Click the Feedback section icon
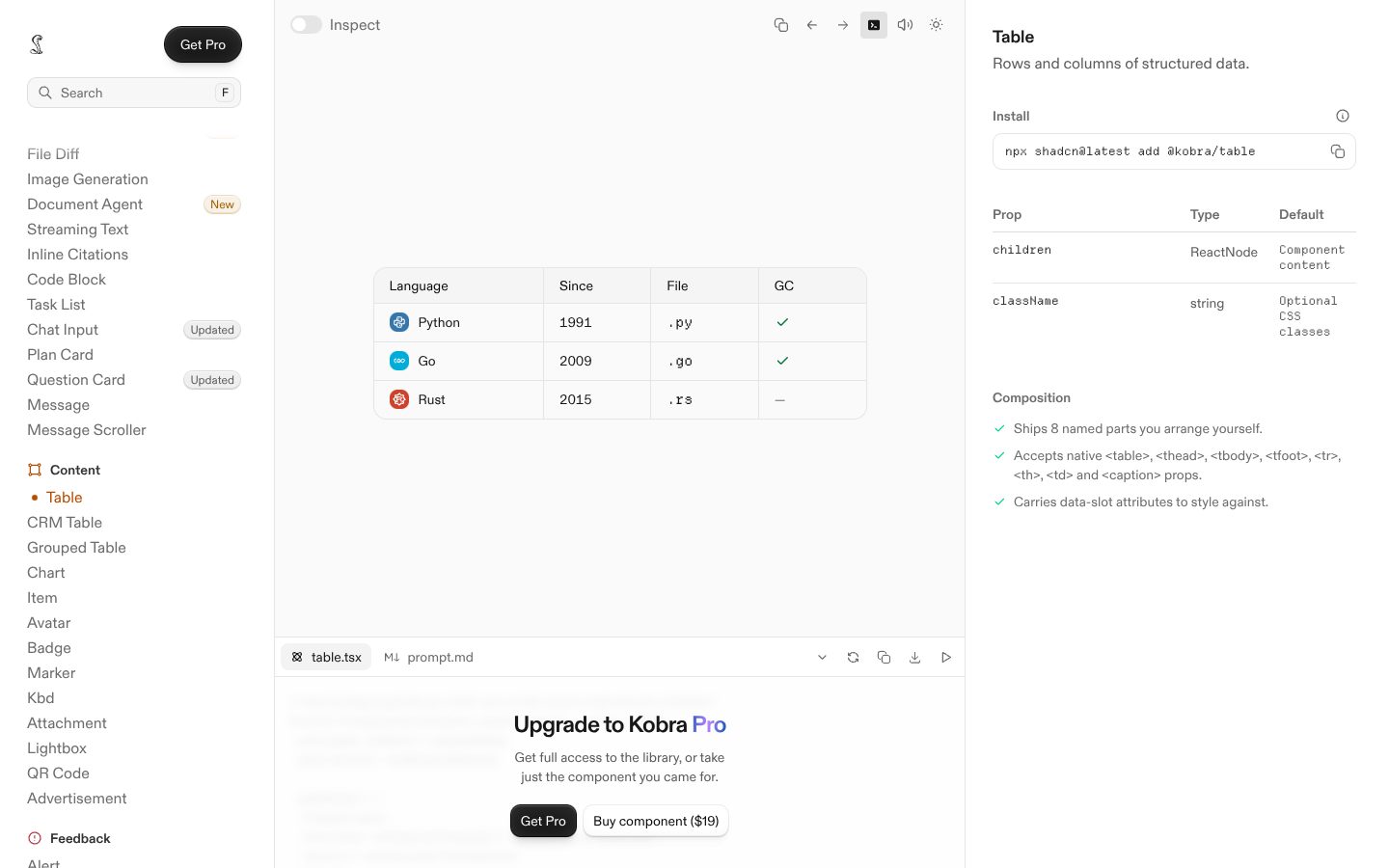The height and width of the screenshot is (868, 1389). pos(35,838)
